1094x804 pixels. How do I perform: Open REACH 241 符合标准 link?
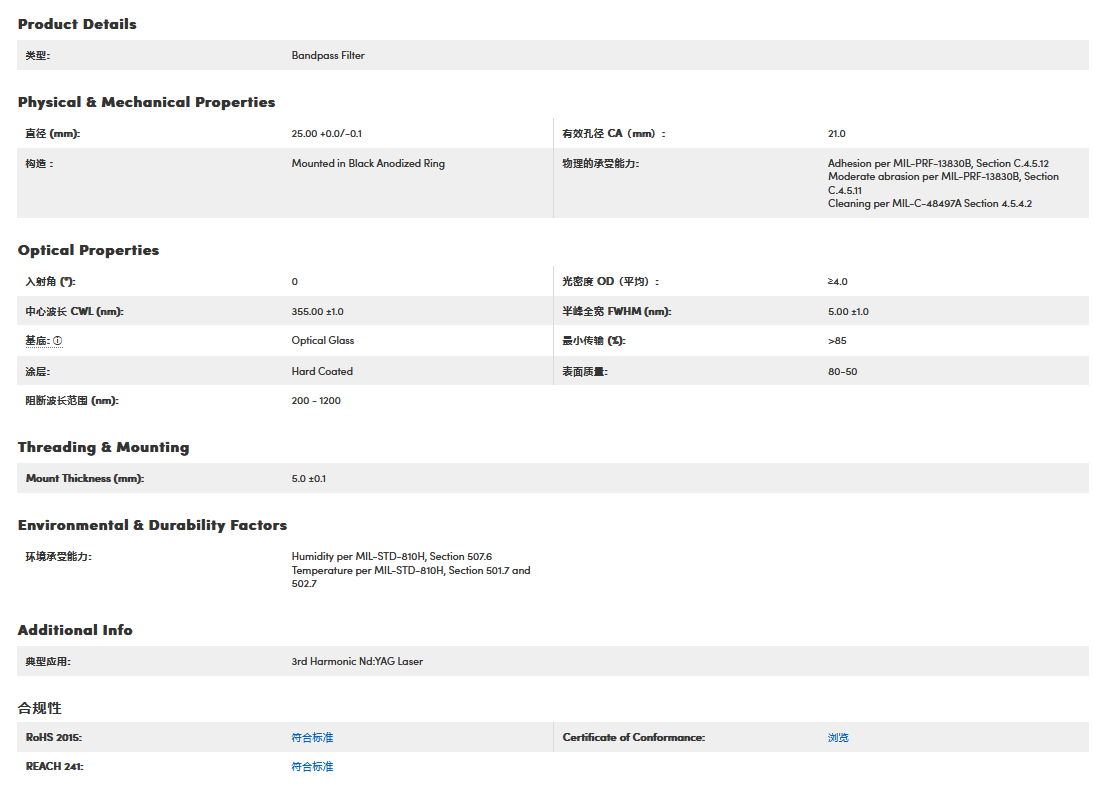(x=312, y=767)
